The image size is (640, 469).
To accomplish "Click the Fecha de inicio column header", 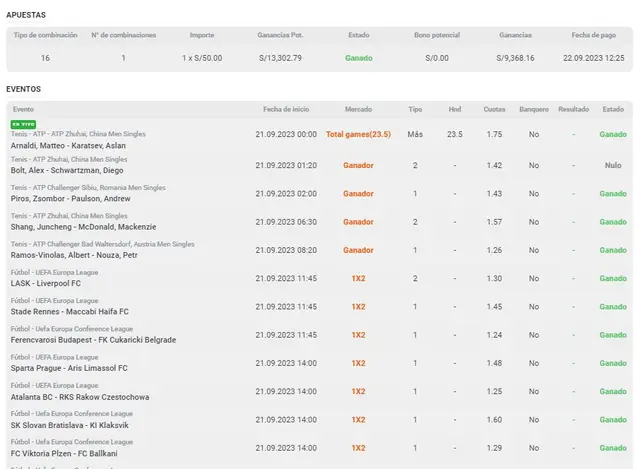I will click(286, 108).
